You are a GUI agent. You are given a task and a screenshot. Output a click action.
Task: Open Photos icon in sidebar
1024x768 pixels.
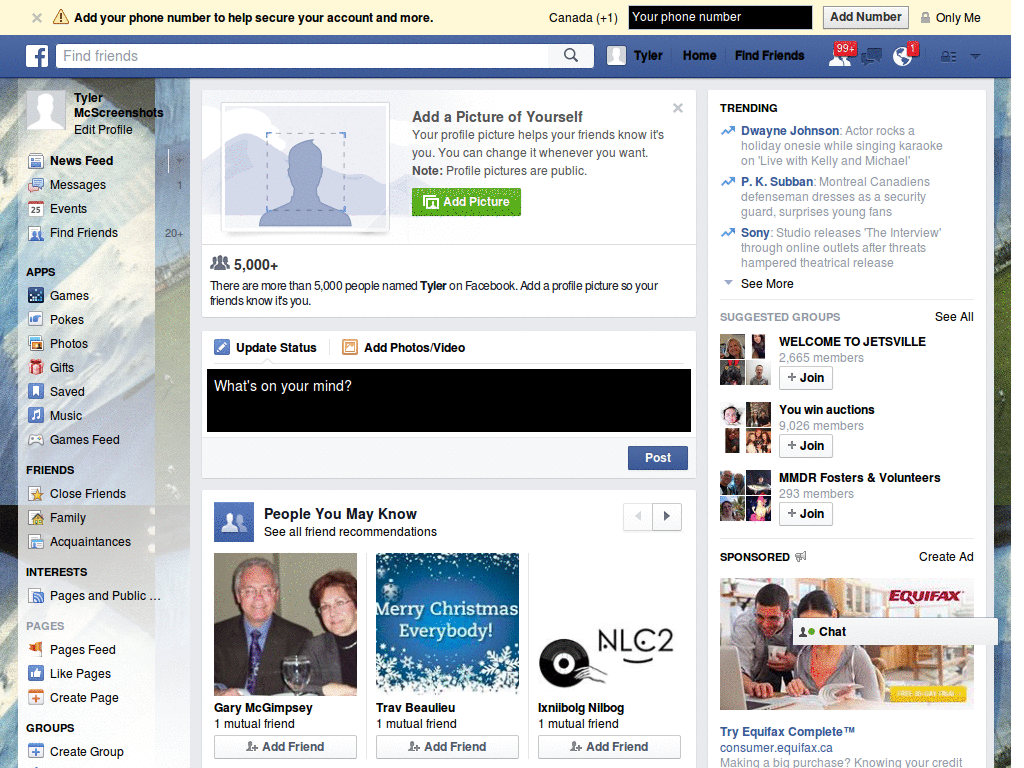[36, 344]
